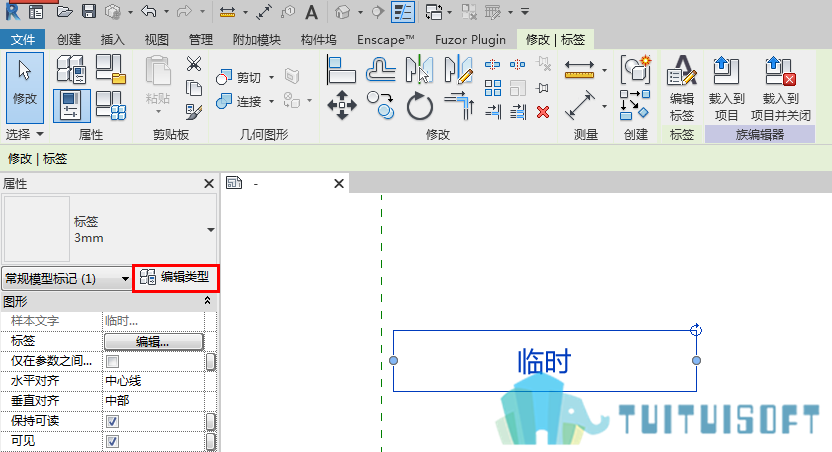
Task: Click the Save disk icon
Action: point(89,11)
